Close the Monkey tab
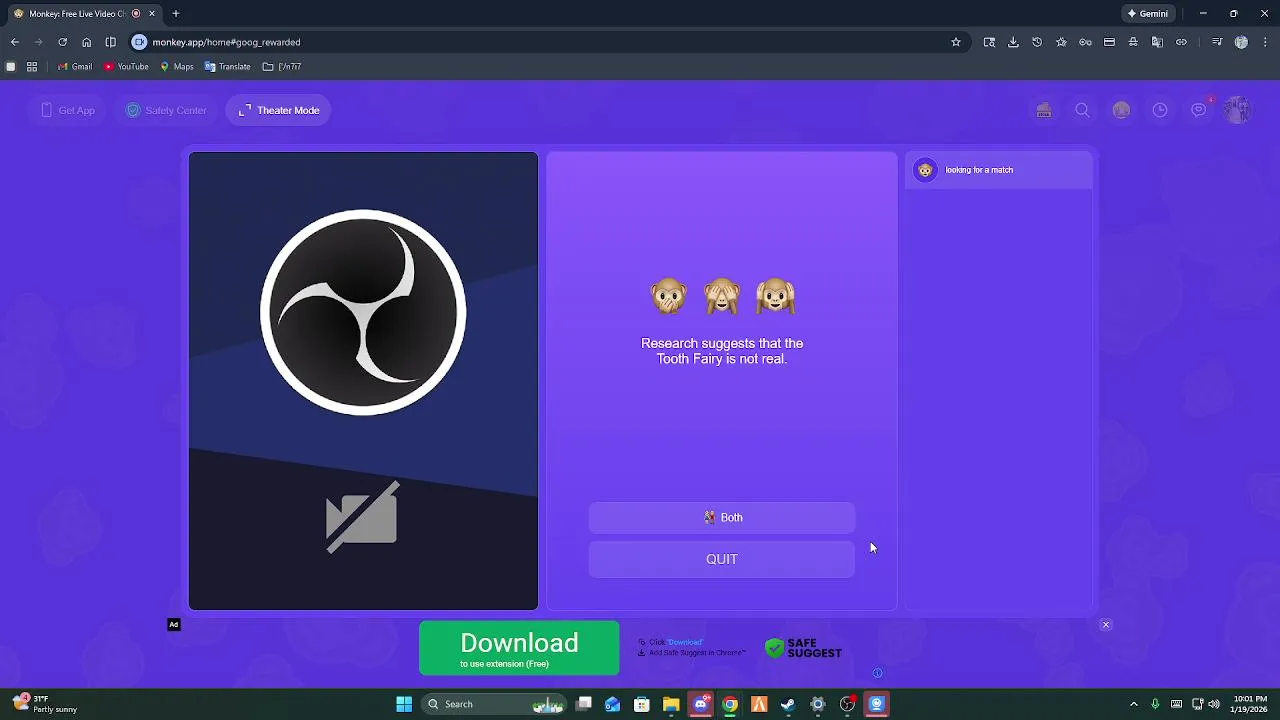 pyautogui.click(x=152, y=14)
